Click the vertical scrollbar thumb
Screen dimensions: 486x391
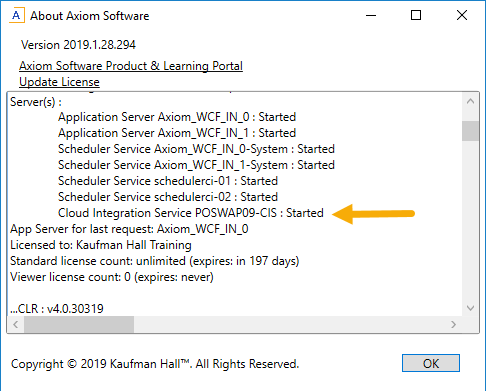(470, 131)
